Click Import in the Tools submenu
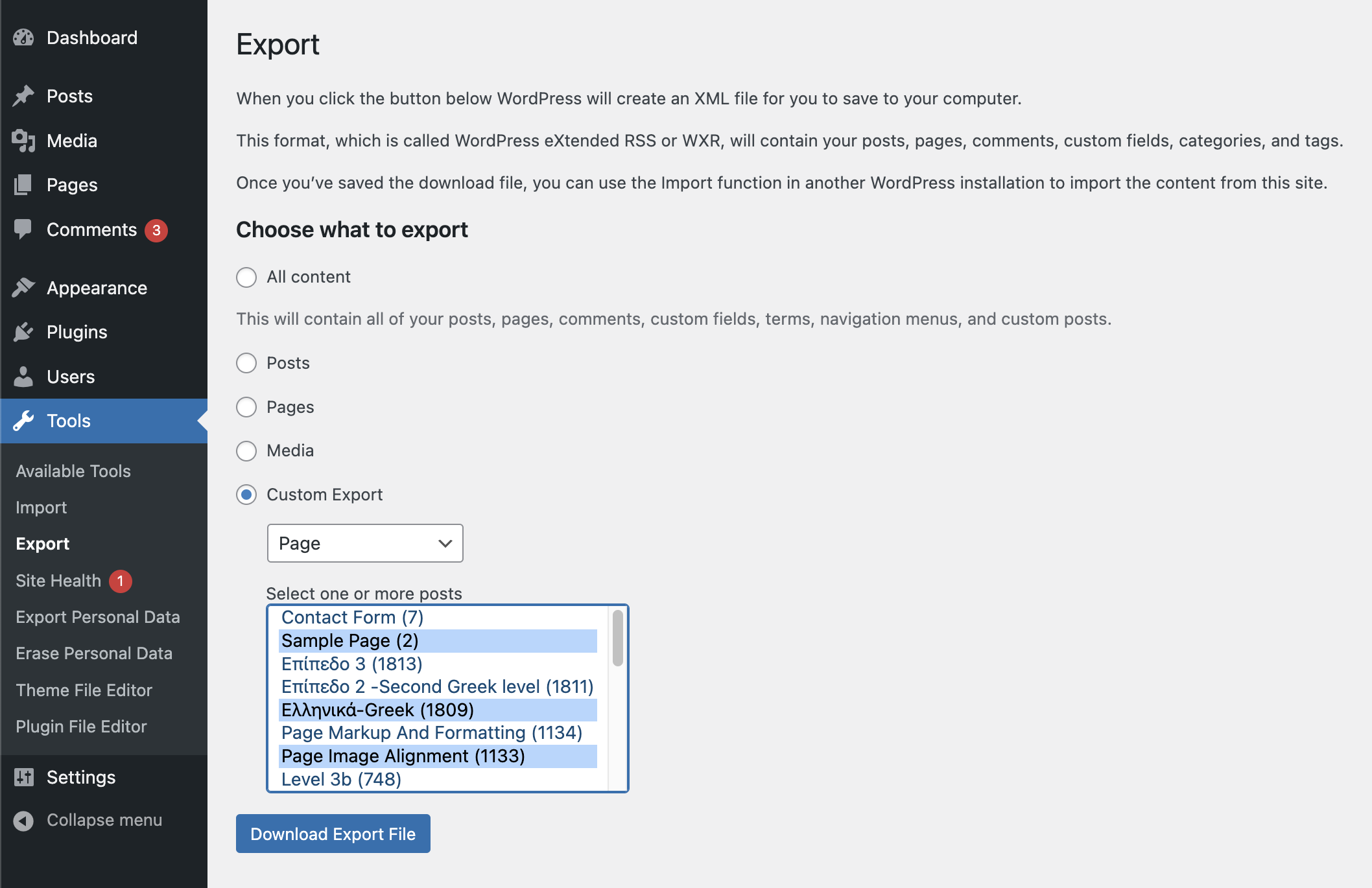Image resolution: width=1372 pixels, height=888 pixels. pos(41,507)
